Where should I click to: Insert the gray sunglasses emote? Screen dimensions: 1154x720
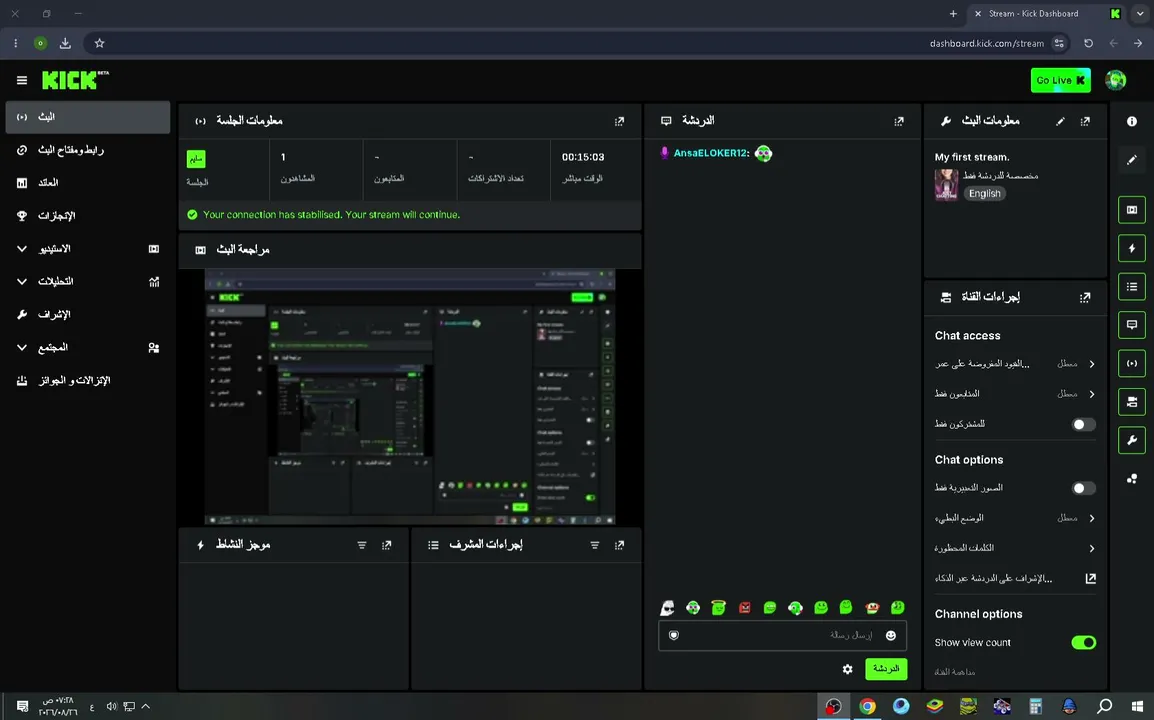tap(667, 607)
